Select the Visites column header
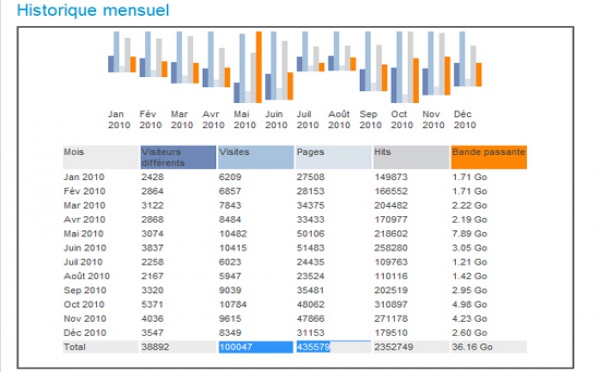Viewport: 600px width, 372px height. tap(256, 157)
